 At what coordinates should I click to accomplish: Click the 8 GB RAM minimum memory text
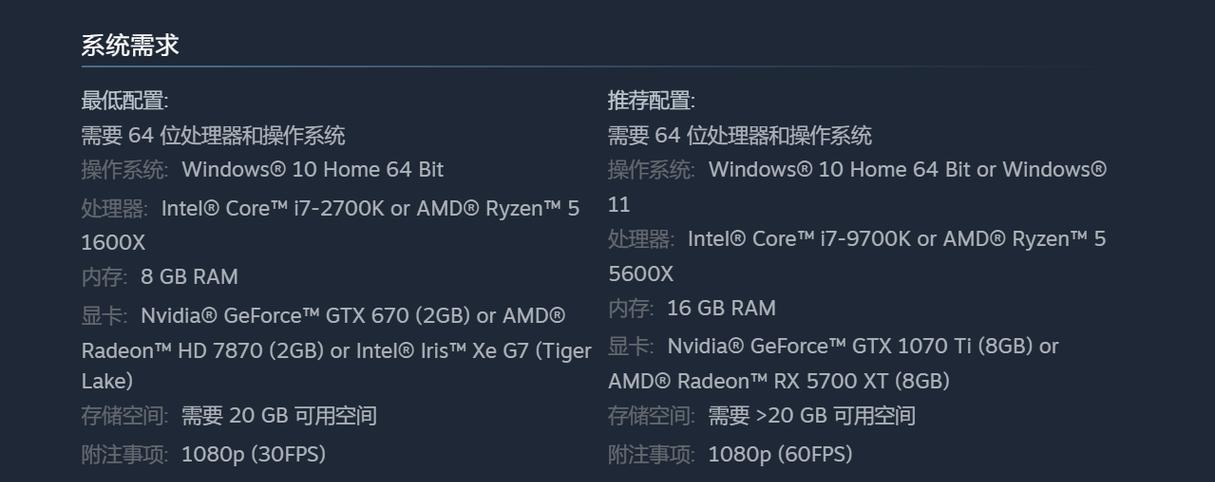click(189, 277)
